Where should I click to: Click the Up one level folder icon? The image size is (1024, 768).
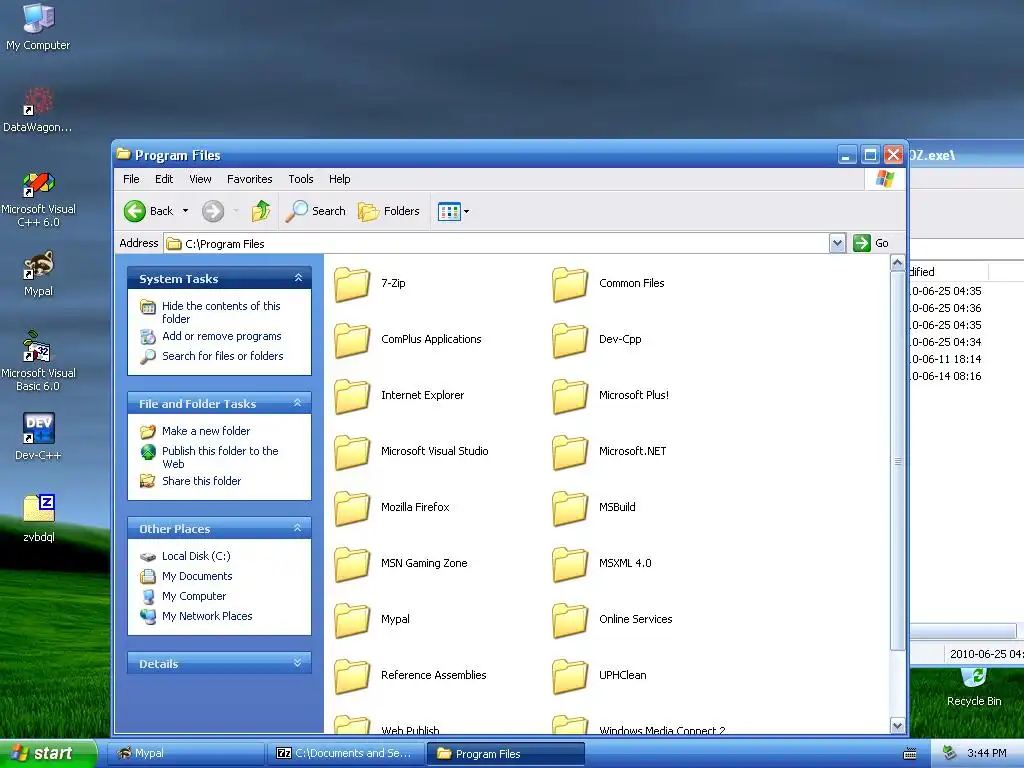(261, 211)
